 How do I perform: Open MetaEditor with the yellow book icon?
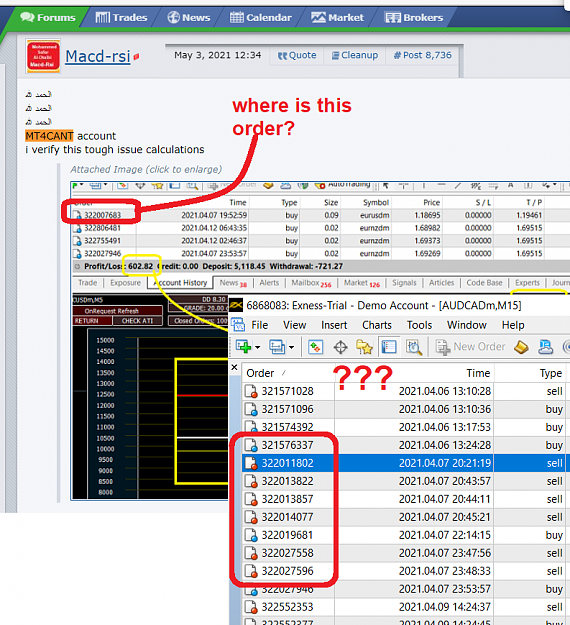point(521,347)
